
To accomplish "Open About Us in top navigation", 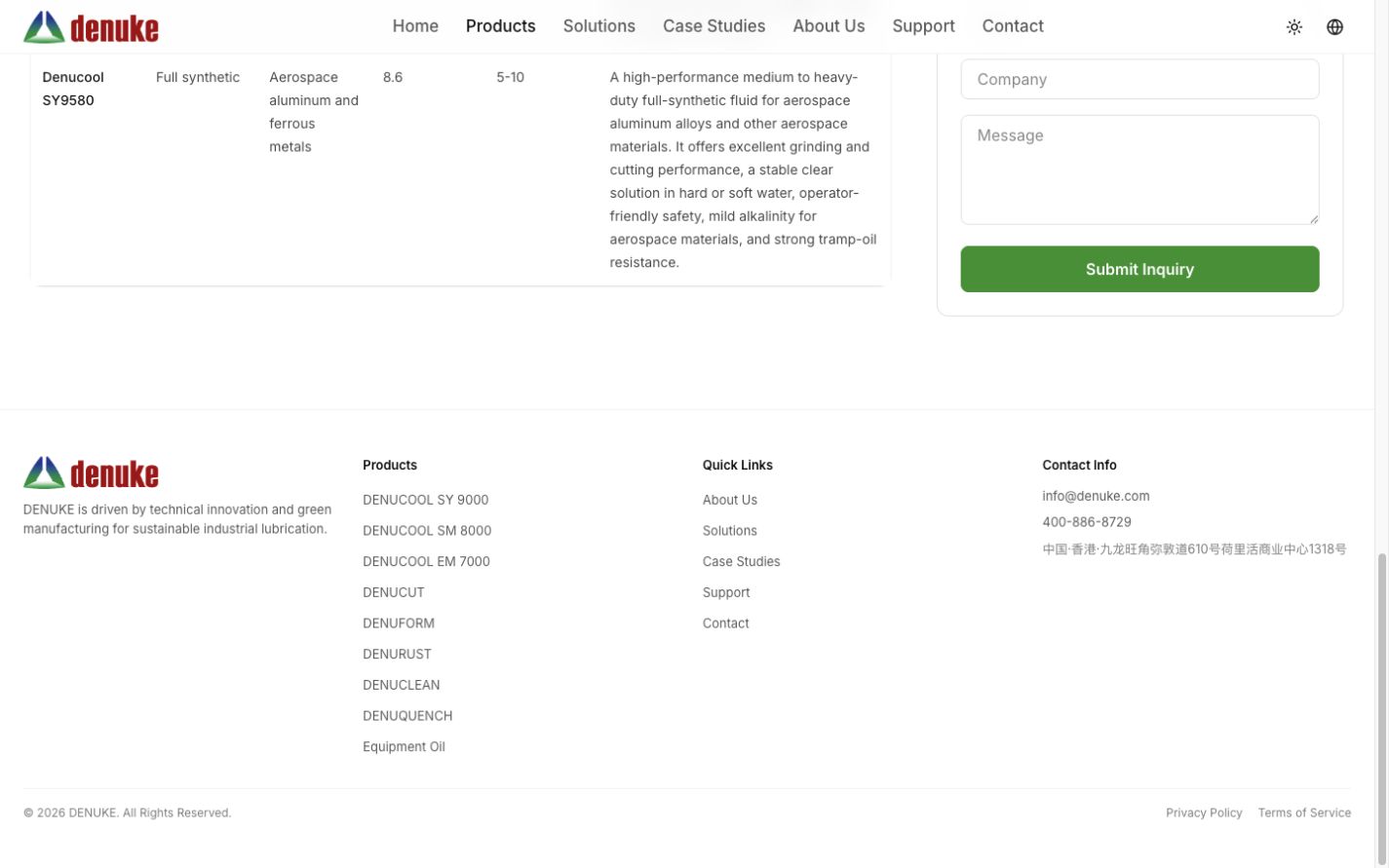I will pyautogui.click(x=829, y=26).
